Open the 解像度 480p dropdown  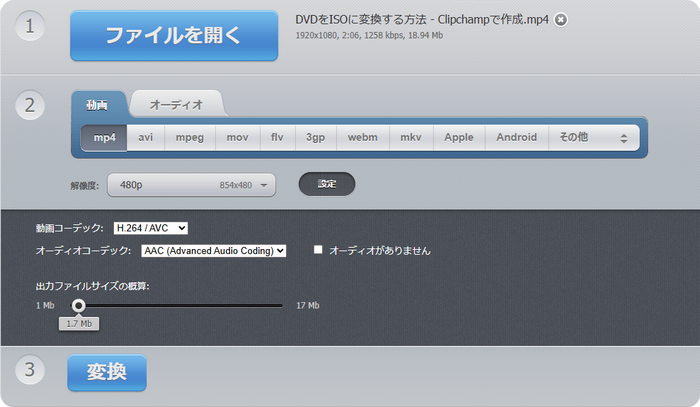point(192,185)
